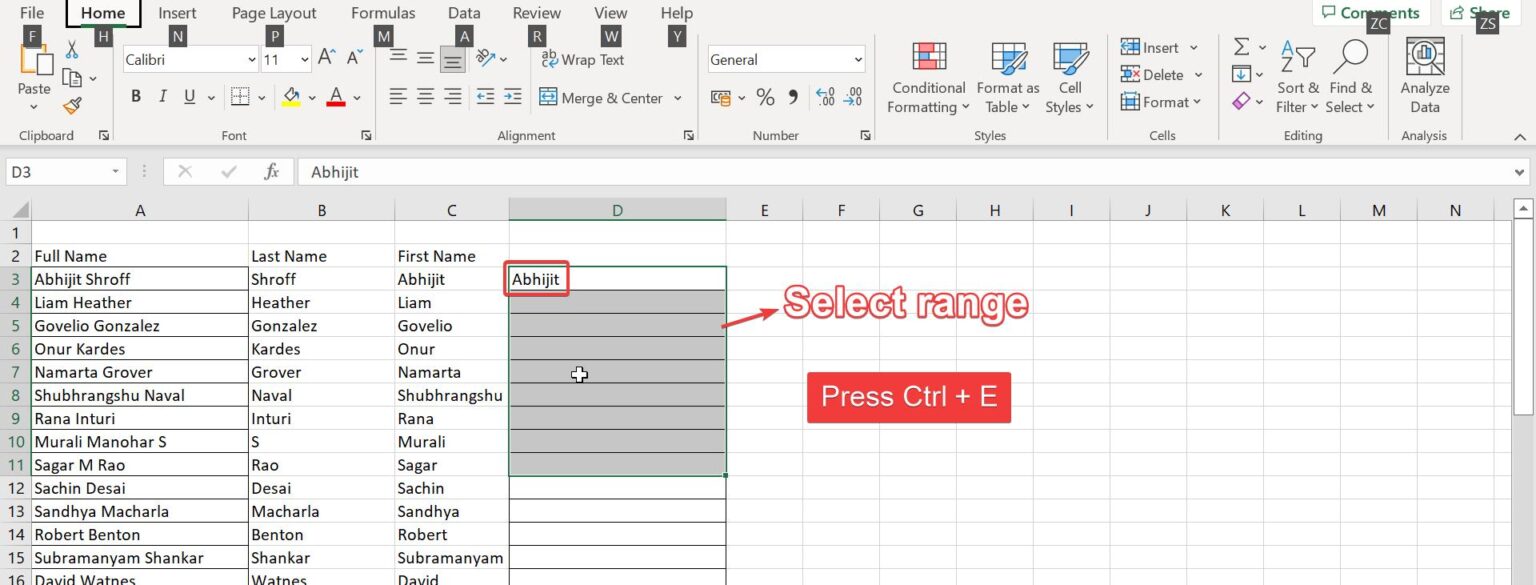1536x585 pixels.
Task: Launch Analyze Data
Action: coord(1424,75)
